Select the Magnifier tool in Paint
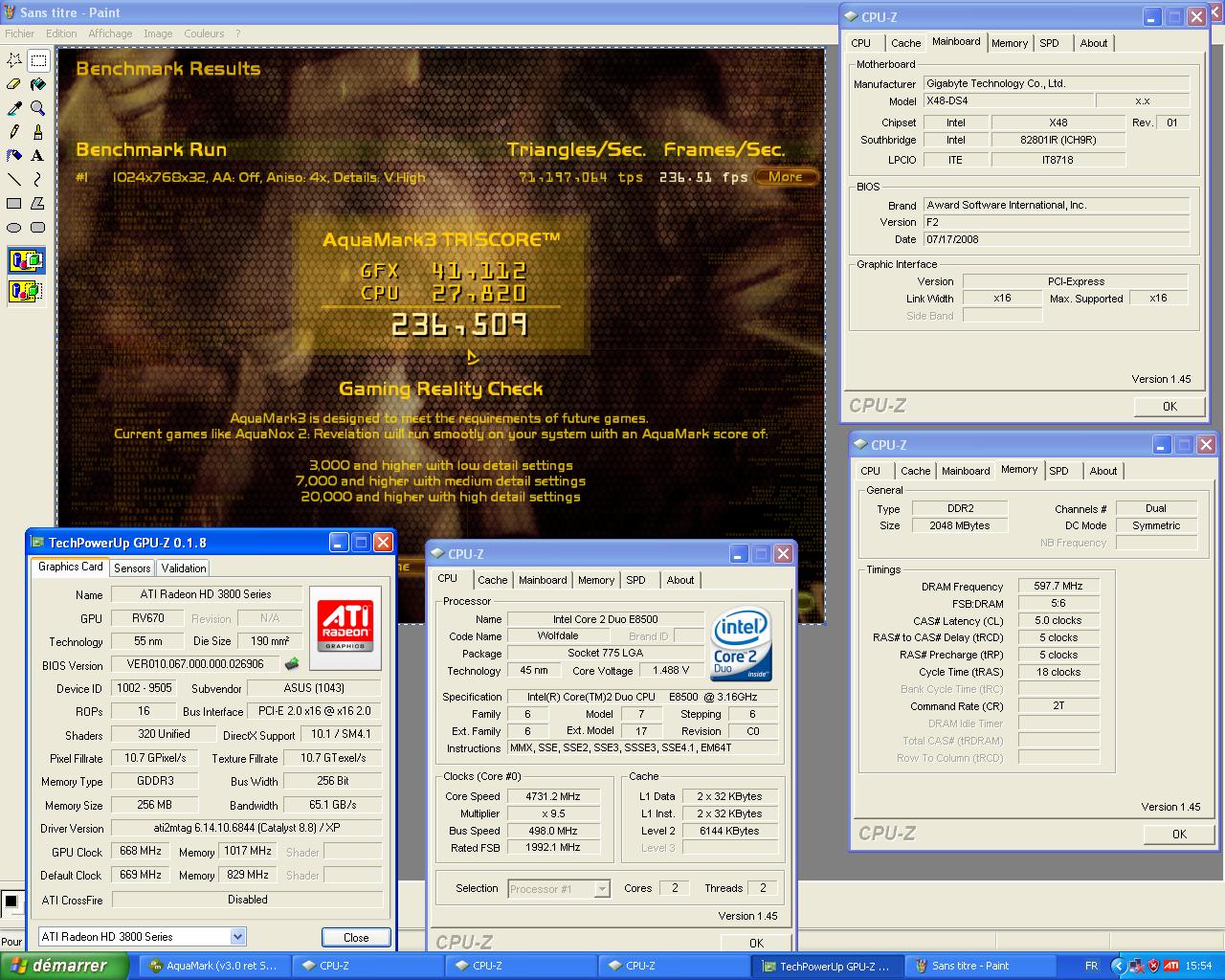The height and width of the screenshot is (980, 1225). [x=38, y=108]
